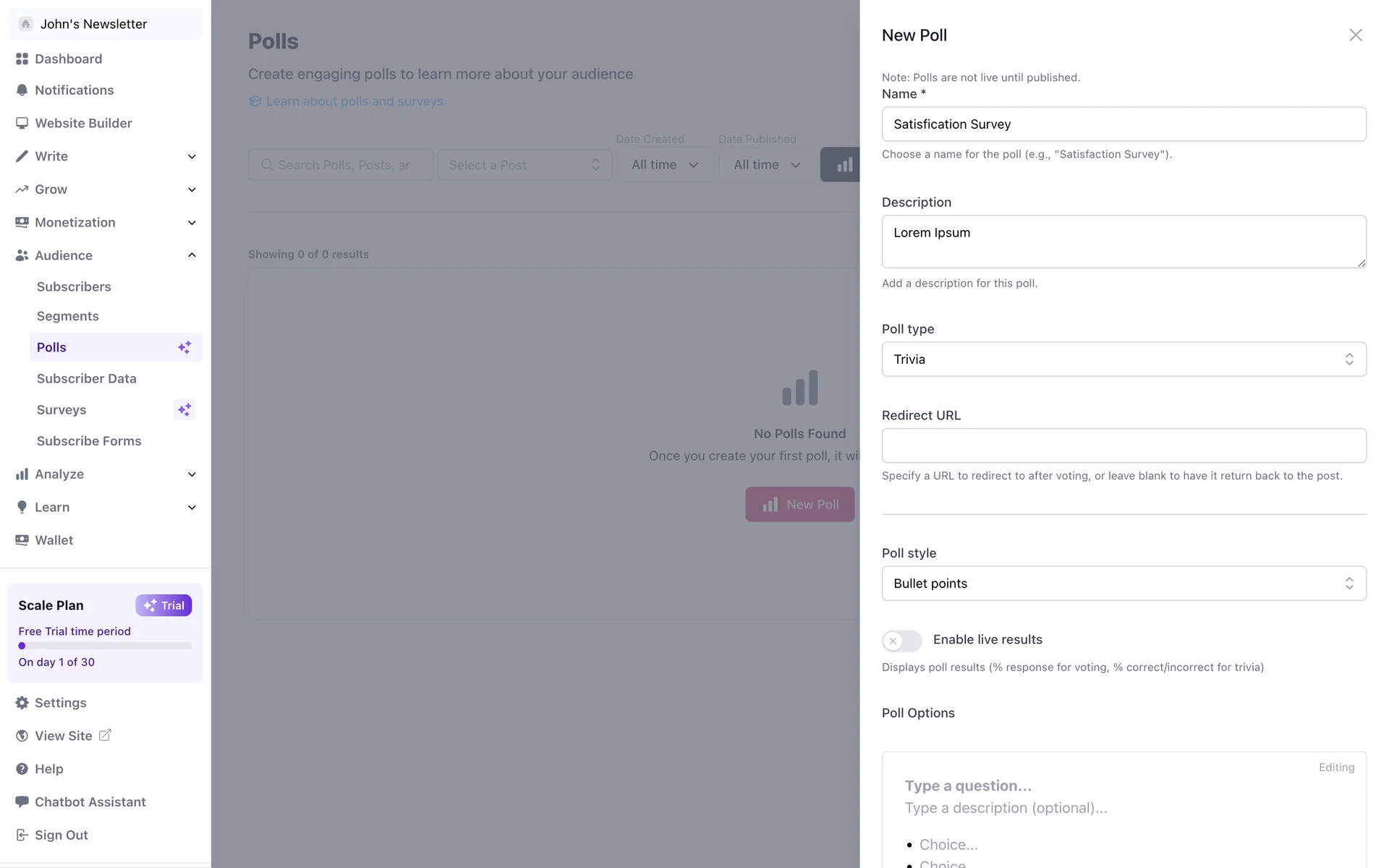Open the Poll type dropdown
This screenshot has height=868, width=1389.
1123,359
